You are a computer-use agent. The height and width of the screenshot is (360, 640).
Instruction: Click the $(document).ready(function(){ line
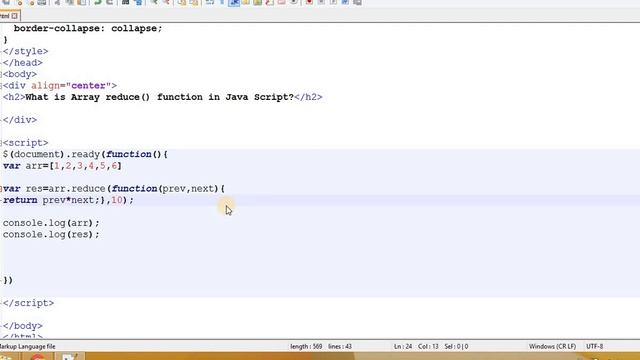pos(85,154)
